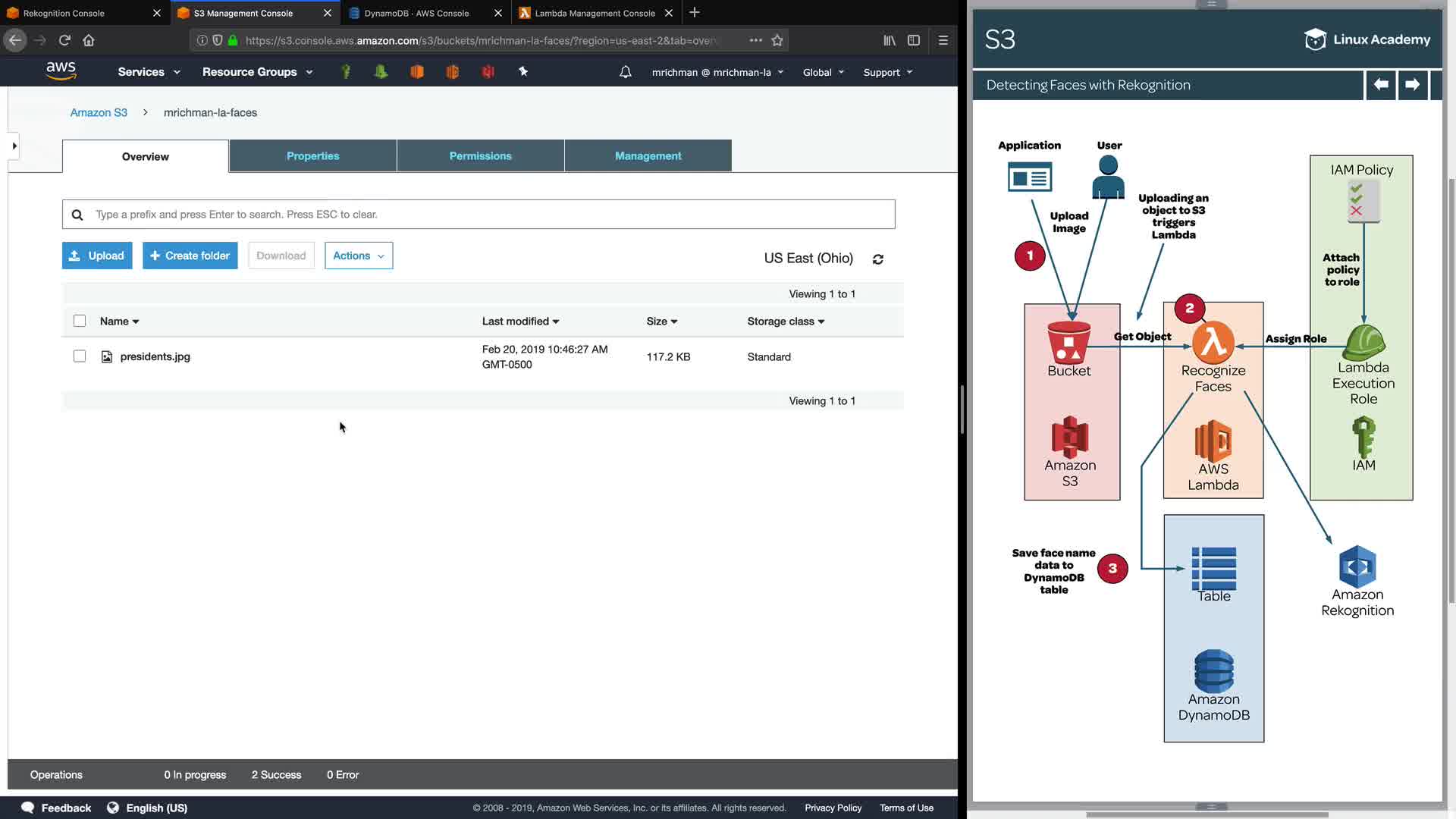The width and height of the screenshot is (1456, 819).
Task: Go to previous slide using left arrow
Action: [1381, 85]
